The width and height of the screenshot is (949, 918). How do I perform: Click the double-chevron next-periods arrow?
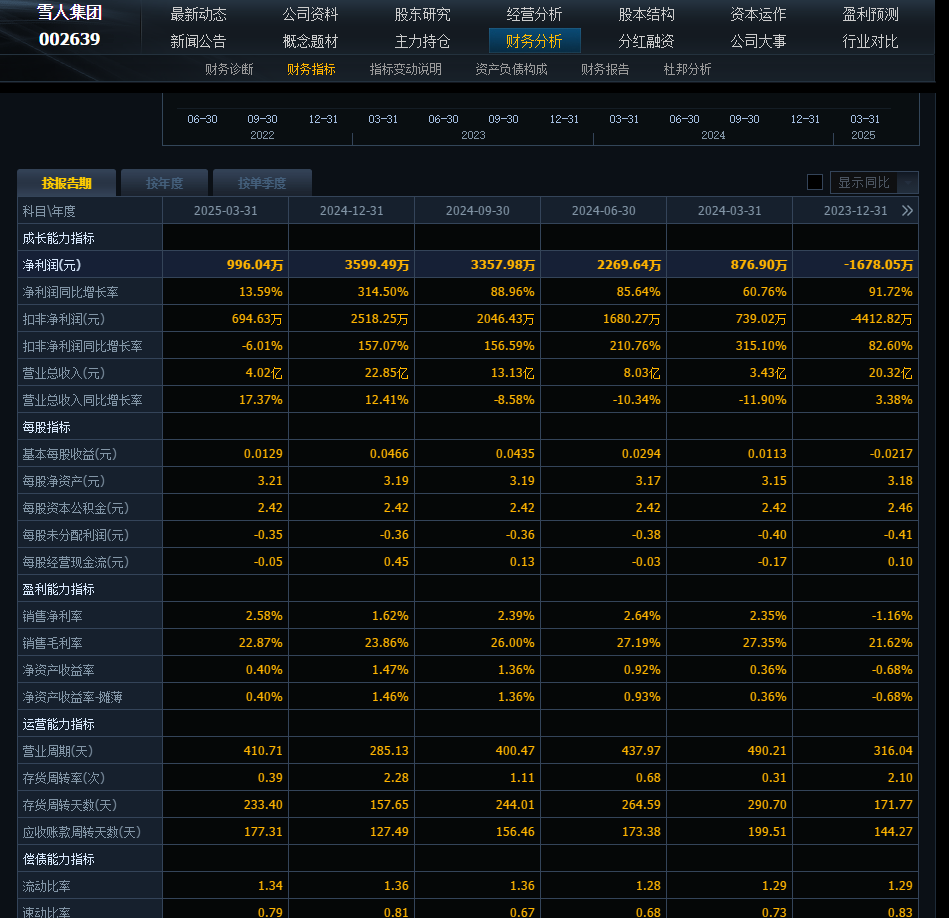pyautogui.click(x=907, y=211)
